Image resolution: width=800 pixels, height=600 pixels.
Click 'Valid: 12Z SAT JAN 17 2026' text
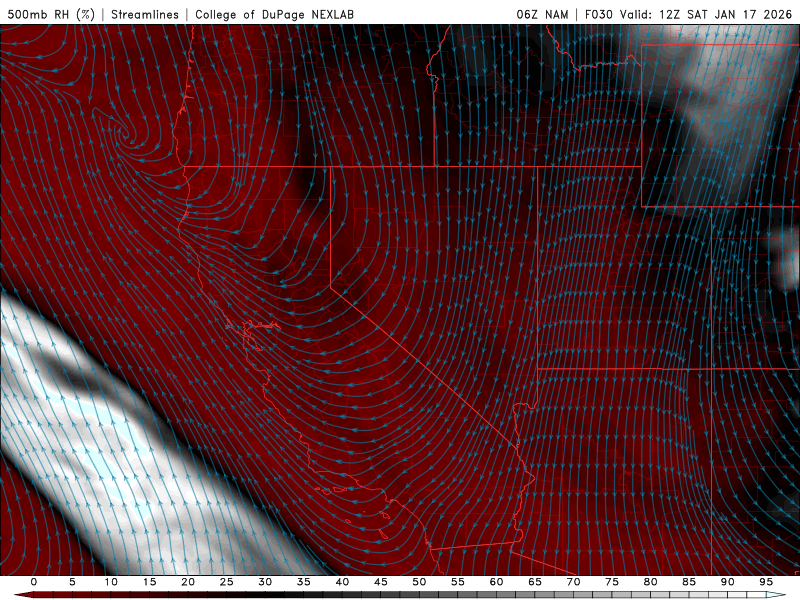[x=706, y=14]
